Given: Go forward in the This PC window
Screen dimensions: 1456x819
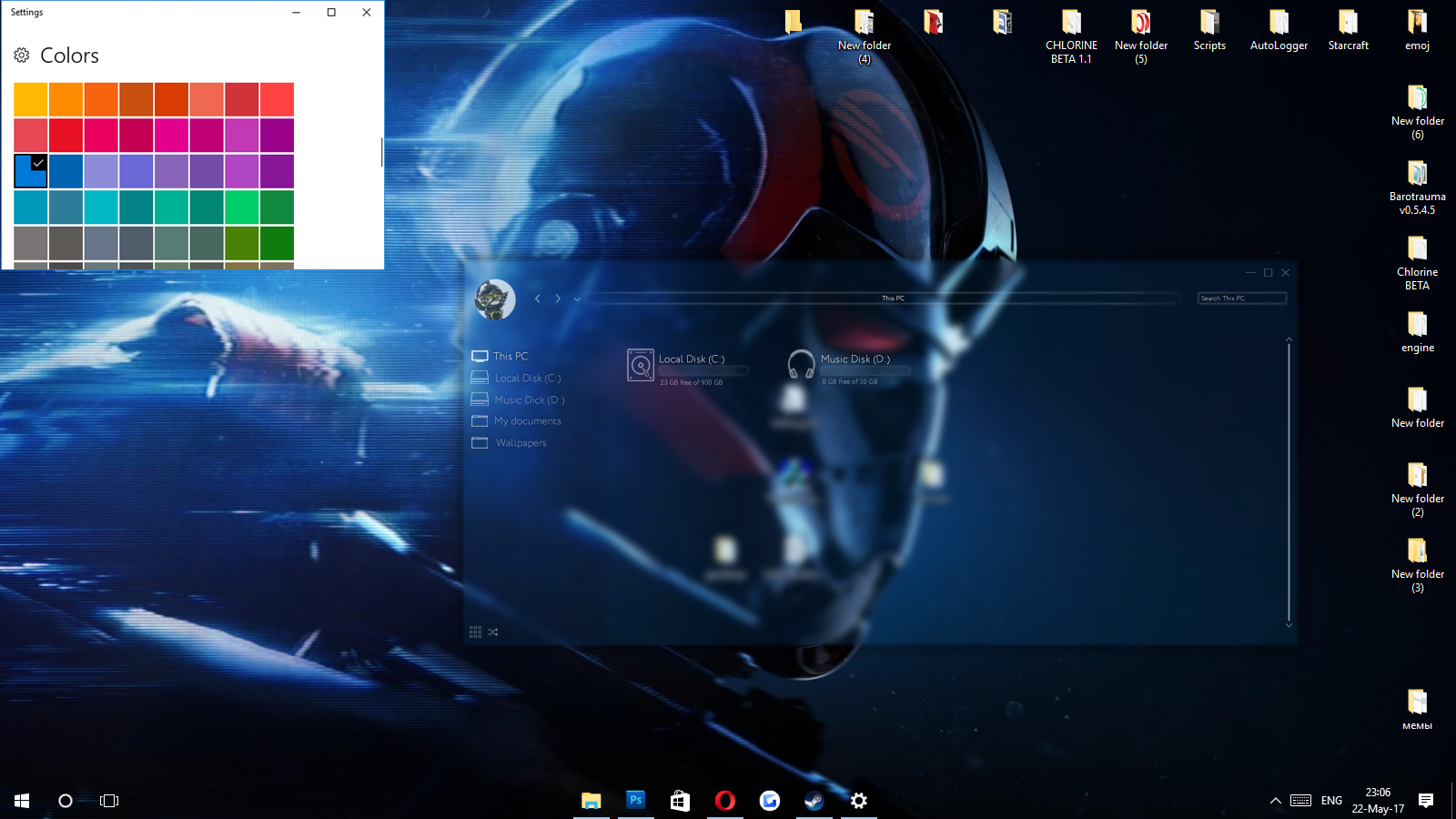Looking at the screenshot, I should click(x=558, y=298).
